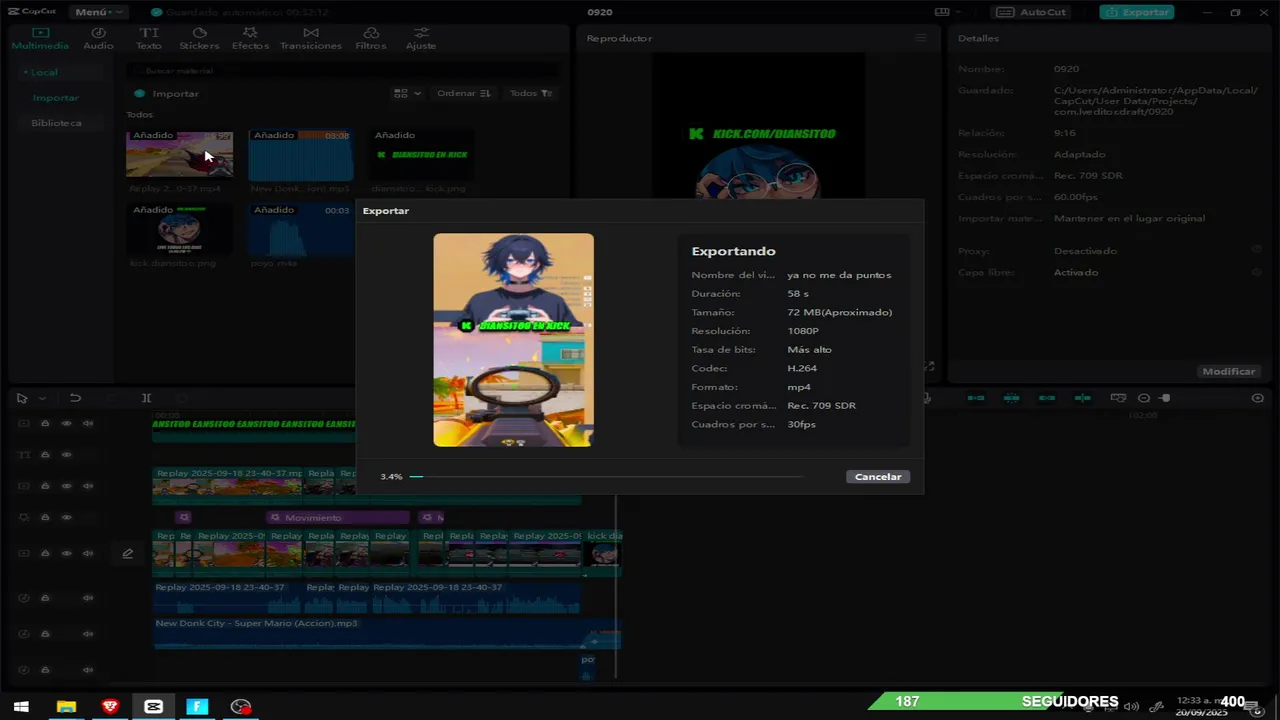The image size is (1280, 720).
Task: Open the Ordenar sort dropdown
Action: pos(464,93)
